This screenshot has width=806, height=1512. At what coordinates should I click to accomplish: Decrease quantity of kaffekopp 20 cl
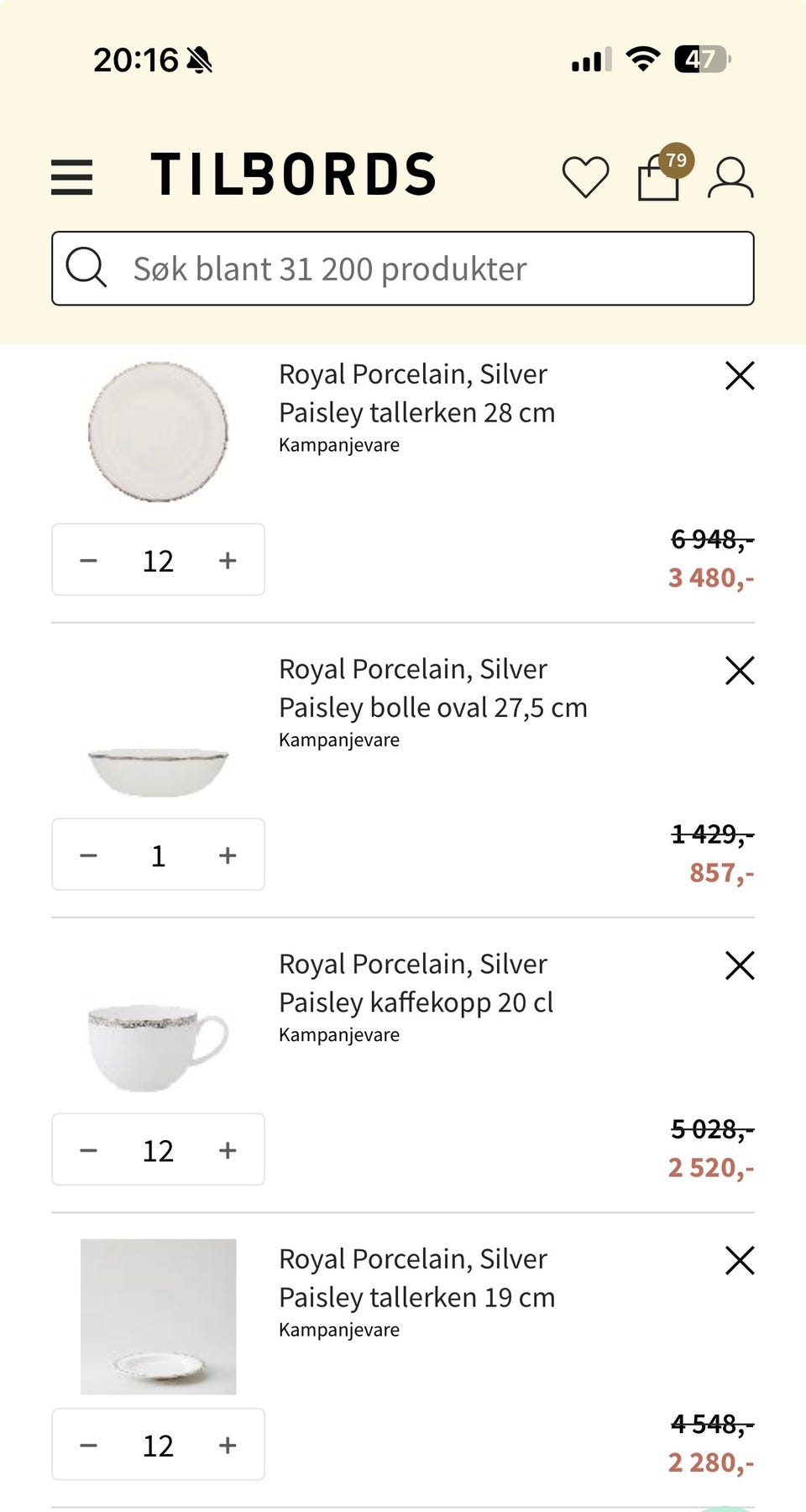[x=88, y=1150]
